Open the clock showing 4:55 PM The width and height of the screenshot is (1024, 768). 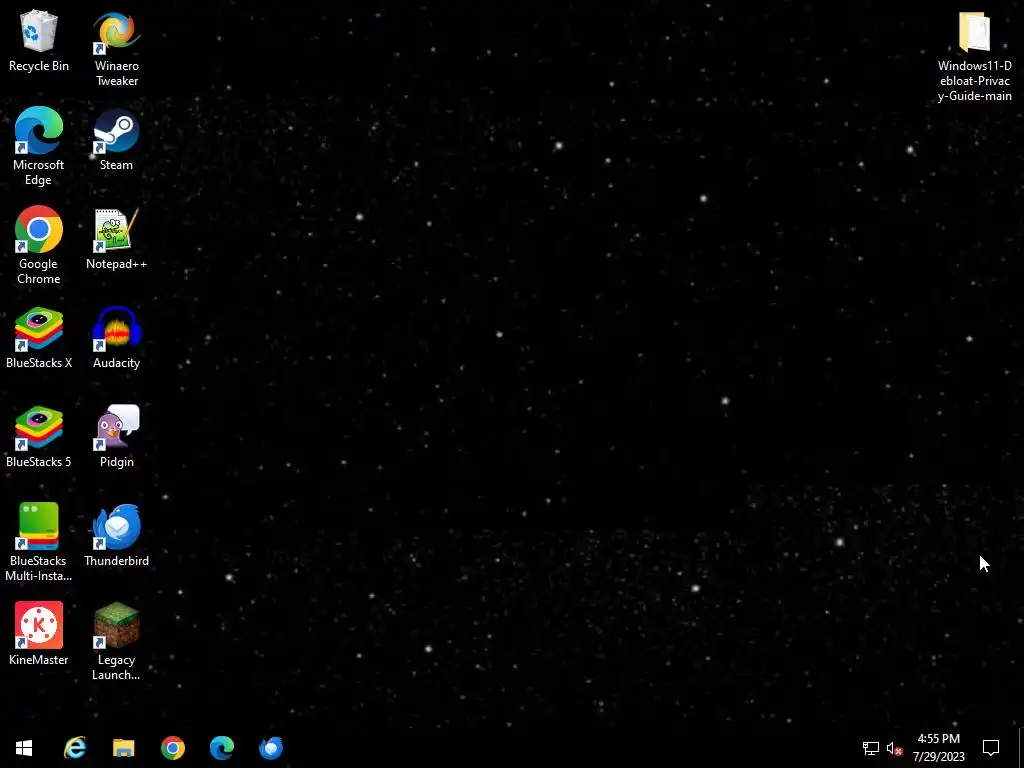[x=938, y=748]
